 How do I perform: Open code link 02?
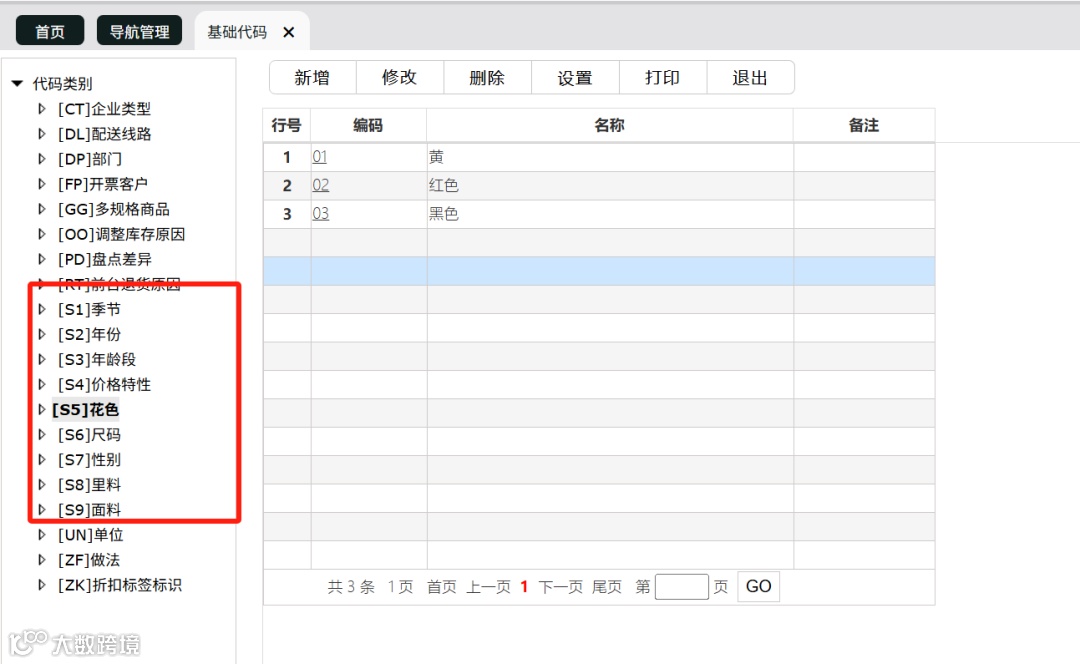tap(320, 185)
